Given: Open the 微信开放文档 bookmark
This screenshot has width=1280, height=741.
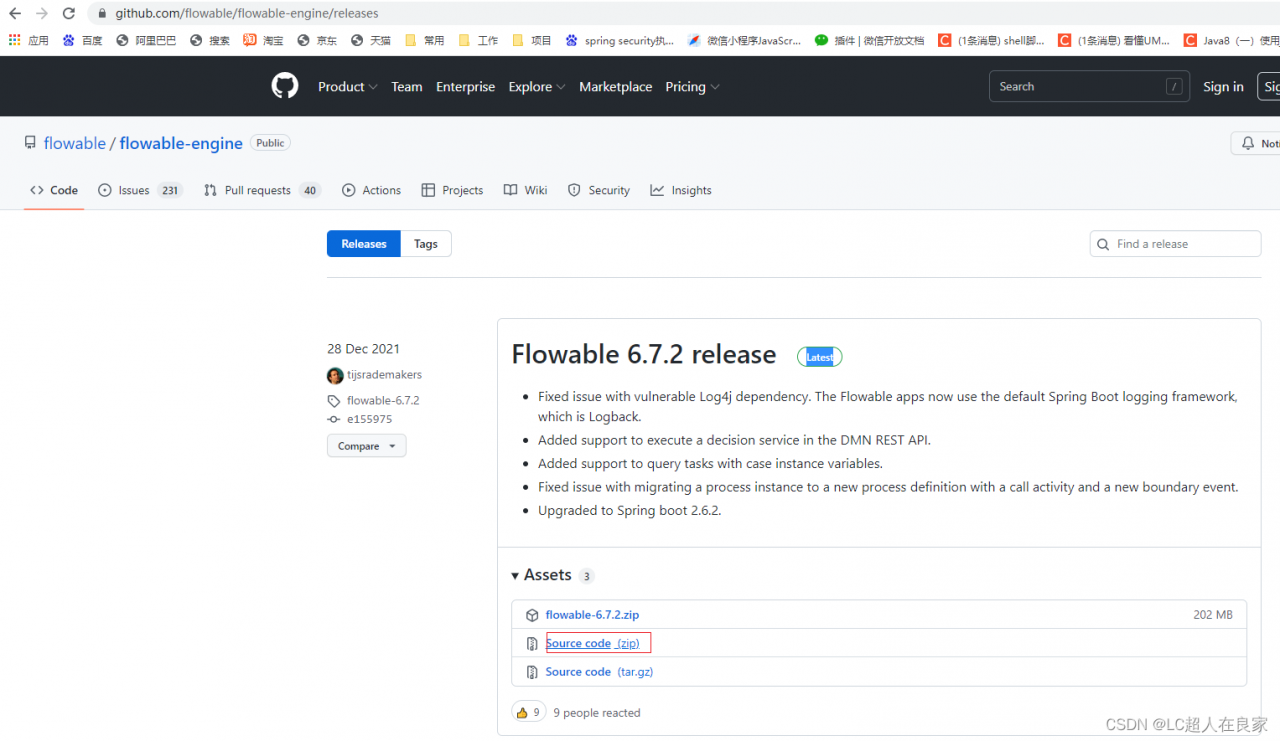Looking at the screenshot, I should (869, 40).
